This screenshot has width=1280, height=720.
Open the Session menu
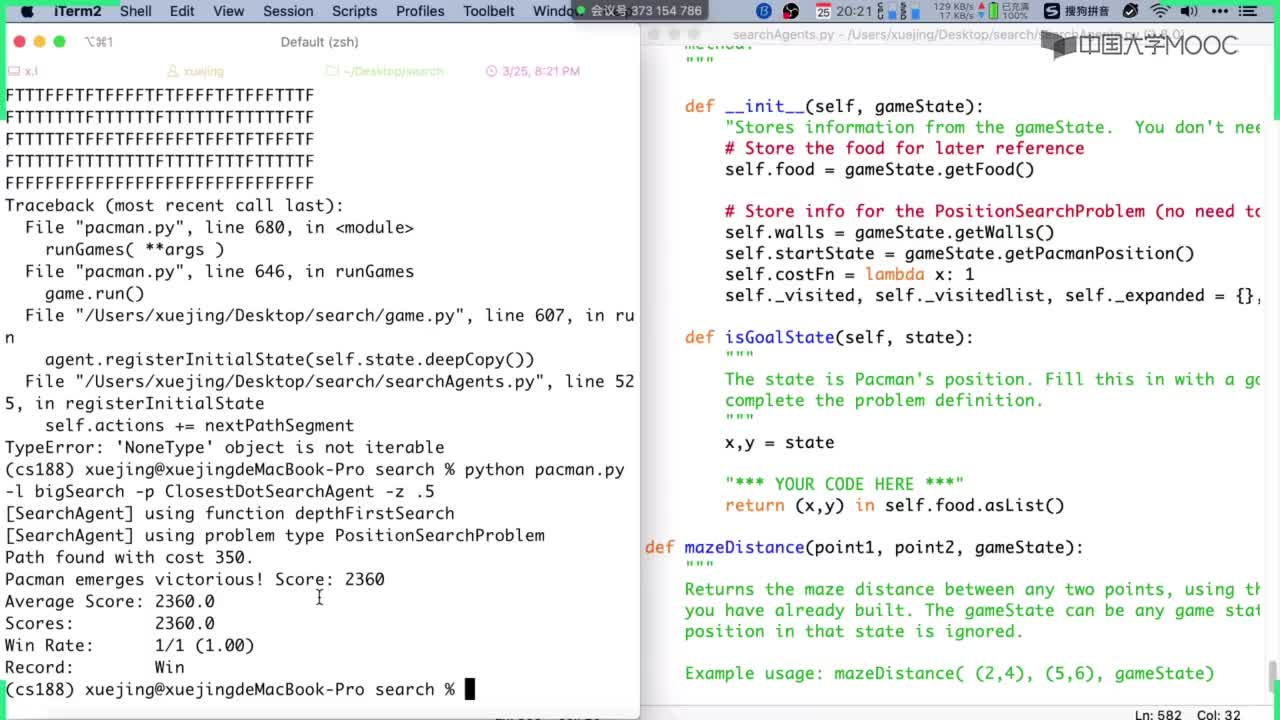pyautogui.click(x=288, y=11)
